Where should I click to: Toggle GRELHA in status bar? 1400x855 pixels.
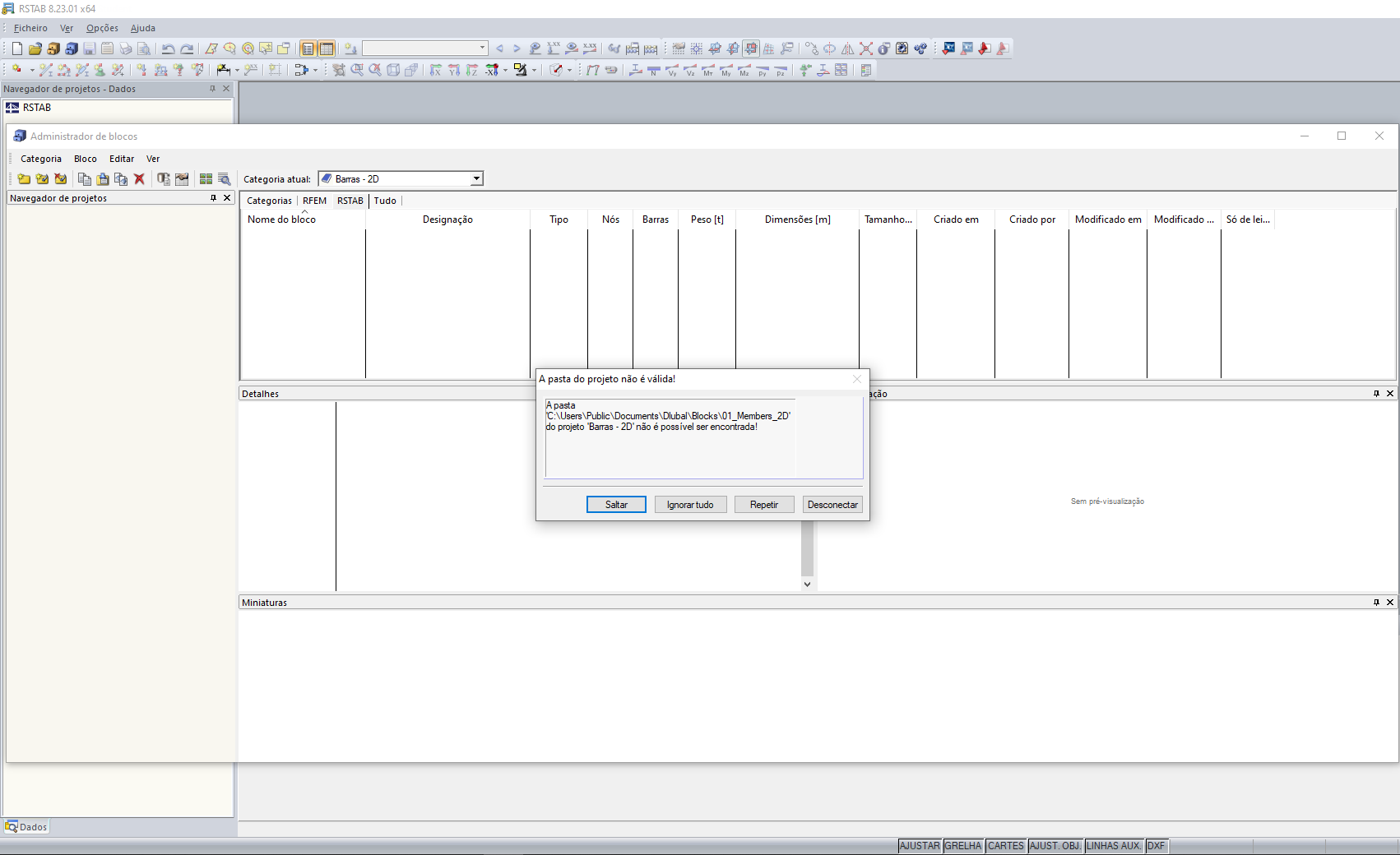pos(963,846)
